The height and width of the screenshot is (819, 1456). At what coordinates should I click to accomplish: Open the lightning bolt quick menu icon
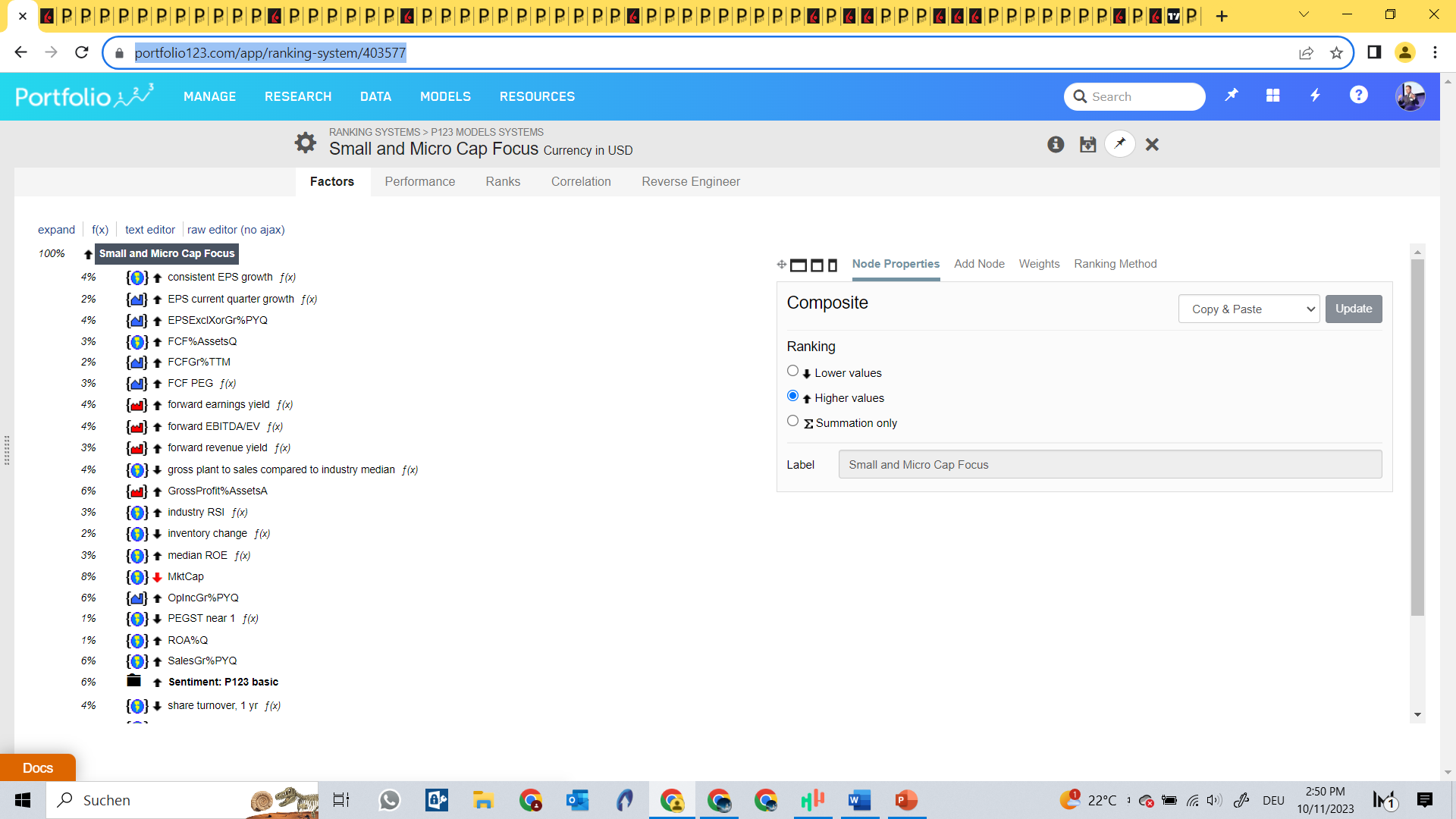[1316, 96]
